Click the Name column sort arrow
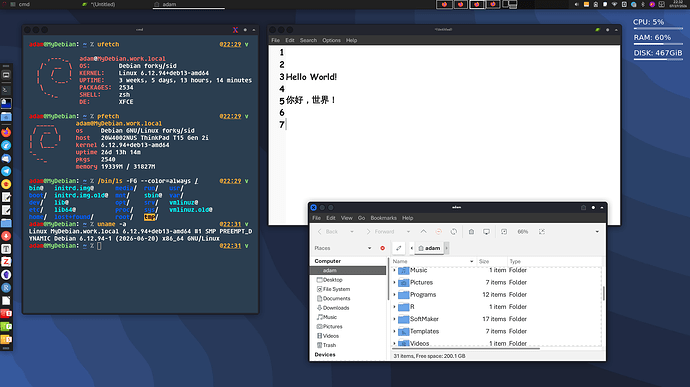Viewport: 690px width, 387px height. 471,262
